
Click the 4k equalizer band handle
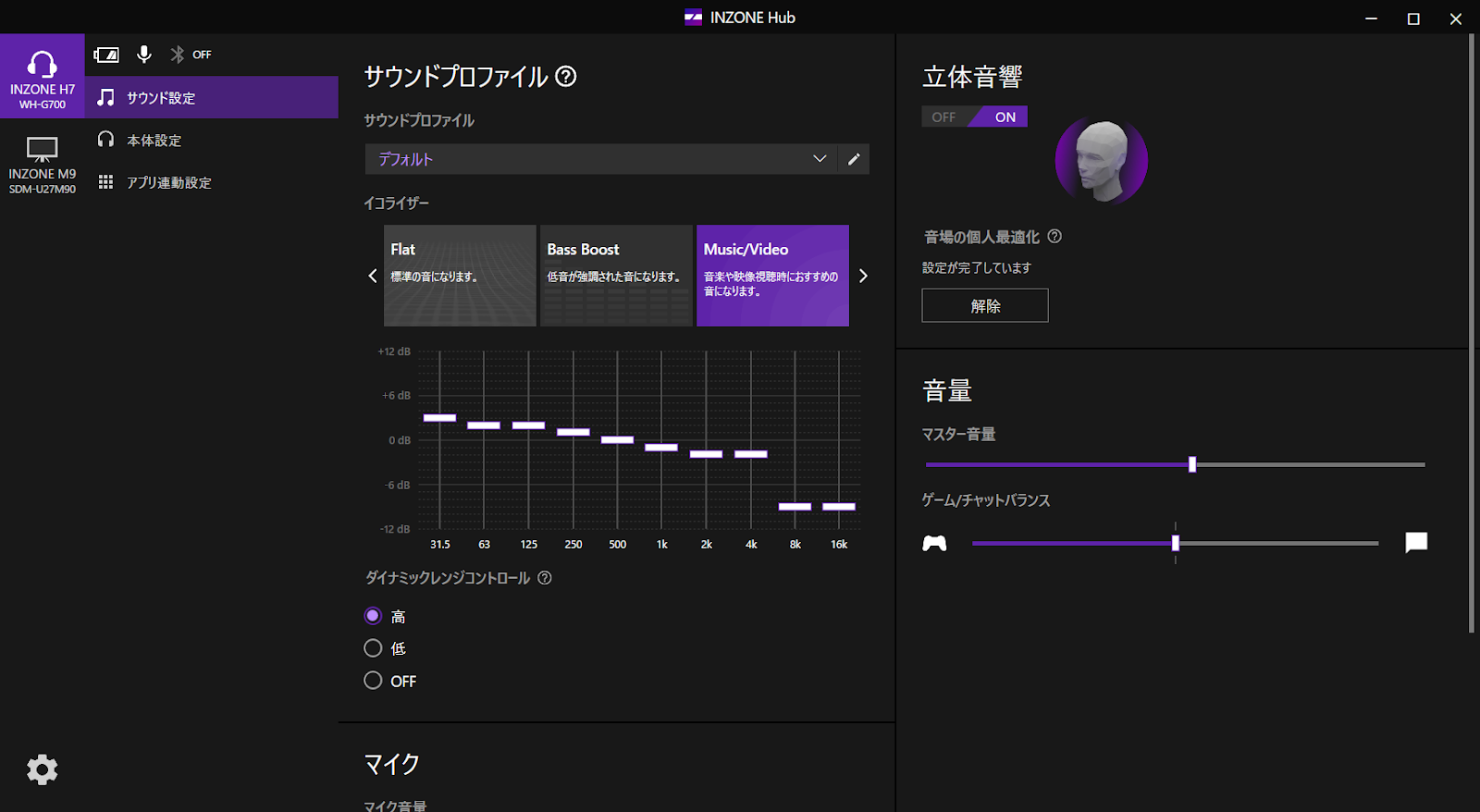pos(751,454)
